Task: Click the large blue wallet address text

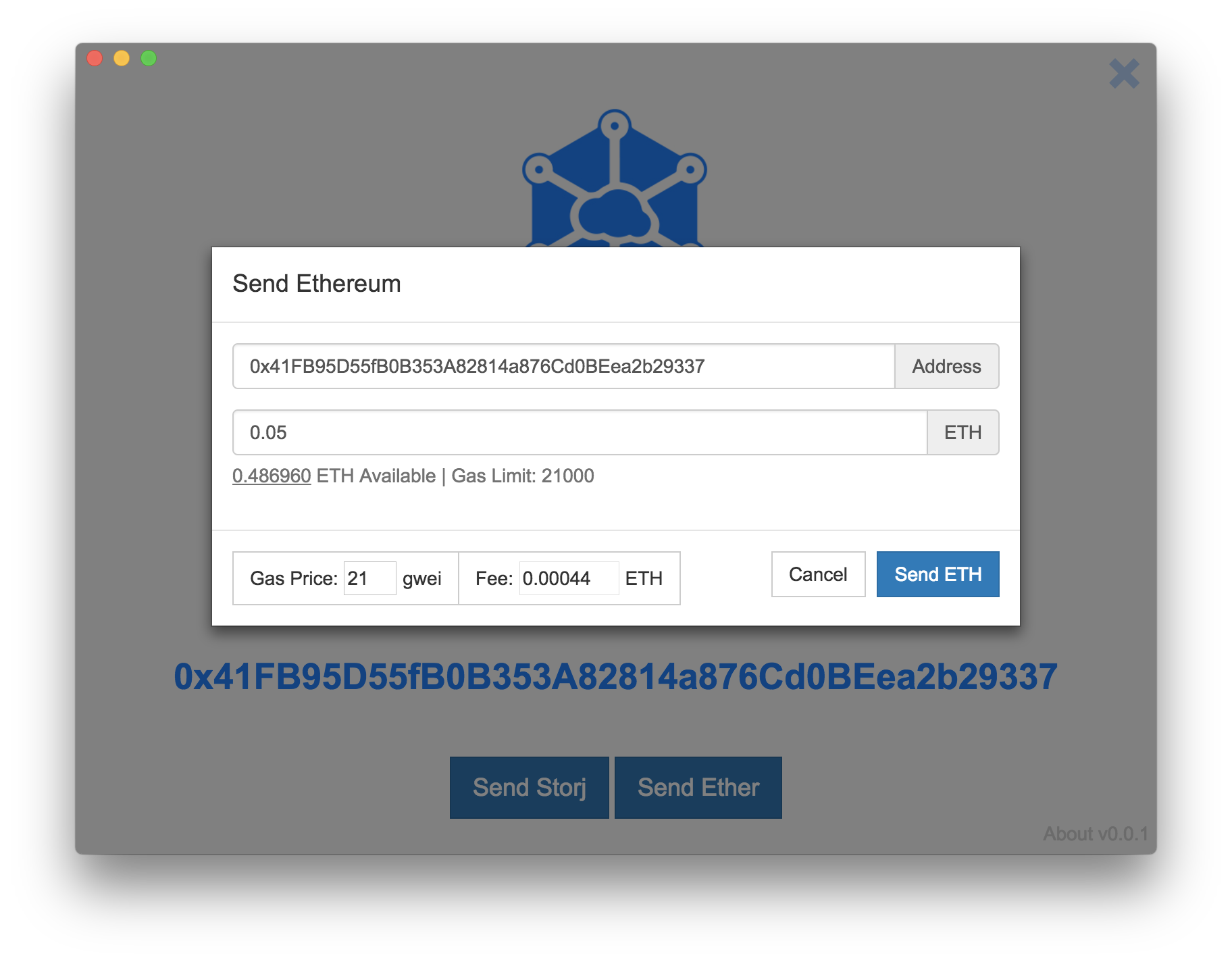Action: (615, 677)
